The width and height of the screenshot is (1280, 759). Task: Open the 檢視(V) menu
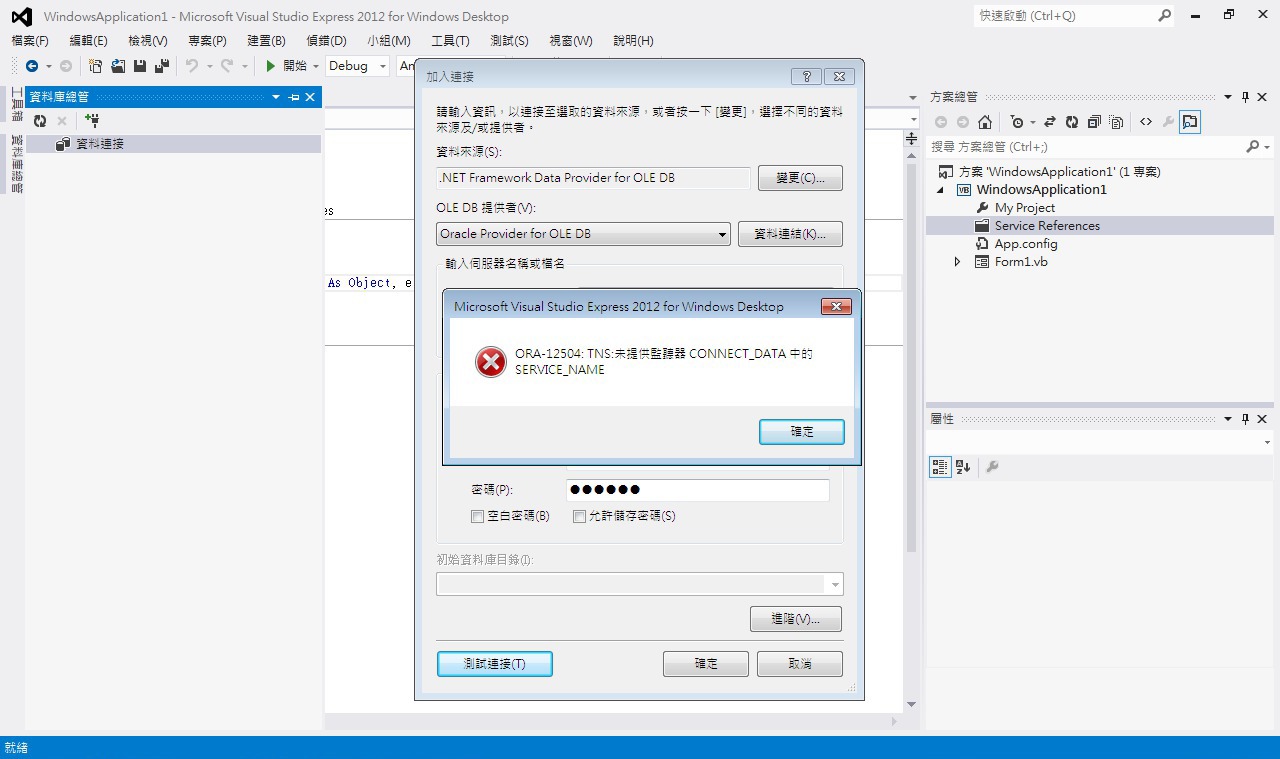[x=148, y=41]
